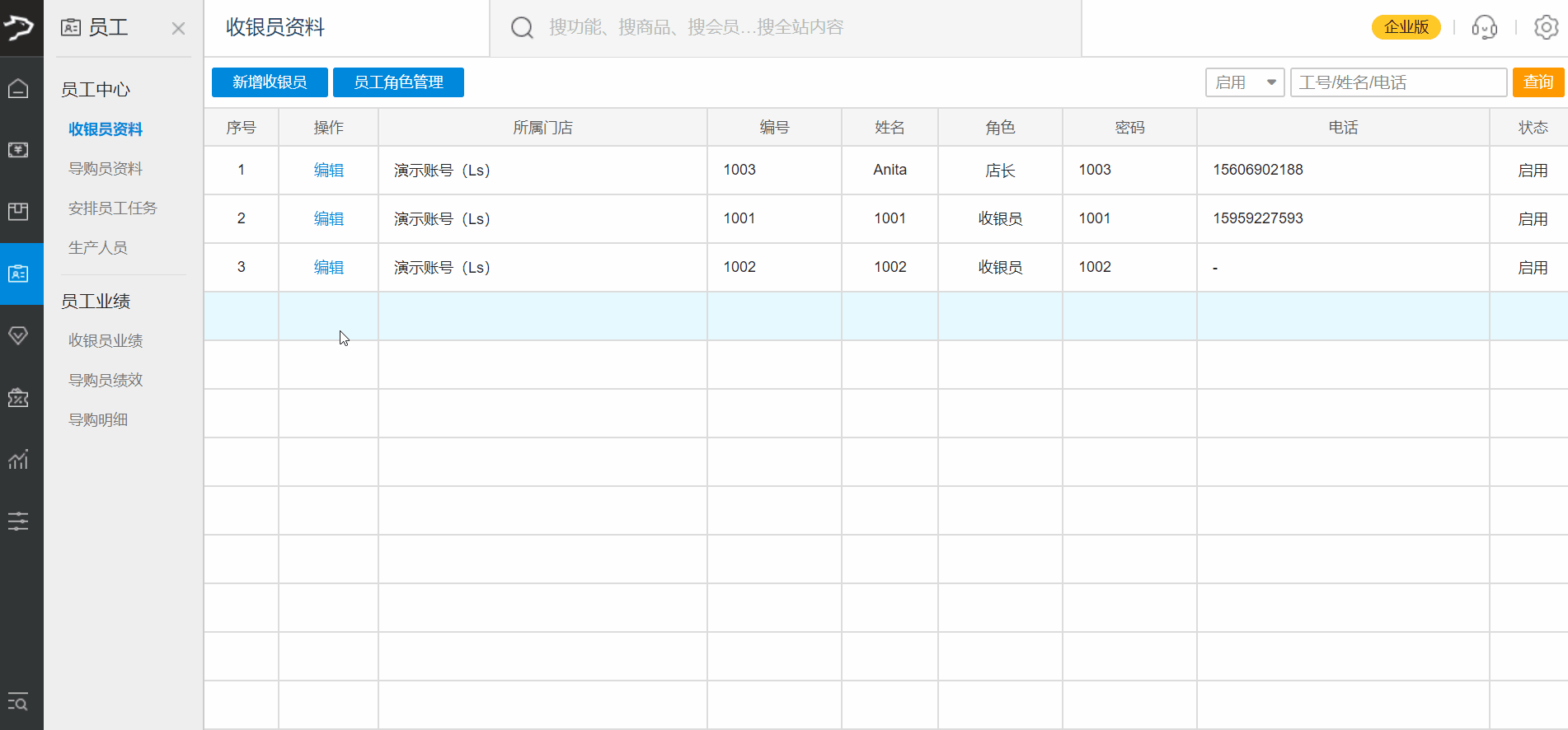Click the 序号 column header
This screenshot has width=1568, height=730.
242,128
